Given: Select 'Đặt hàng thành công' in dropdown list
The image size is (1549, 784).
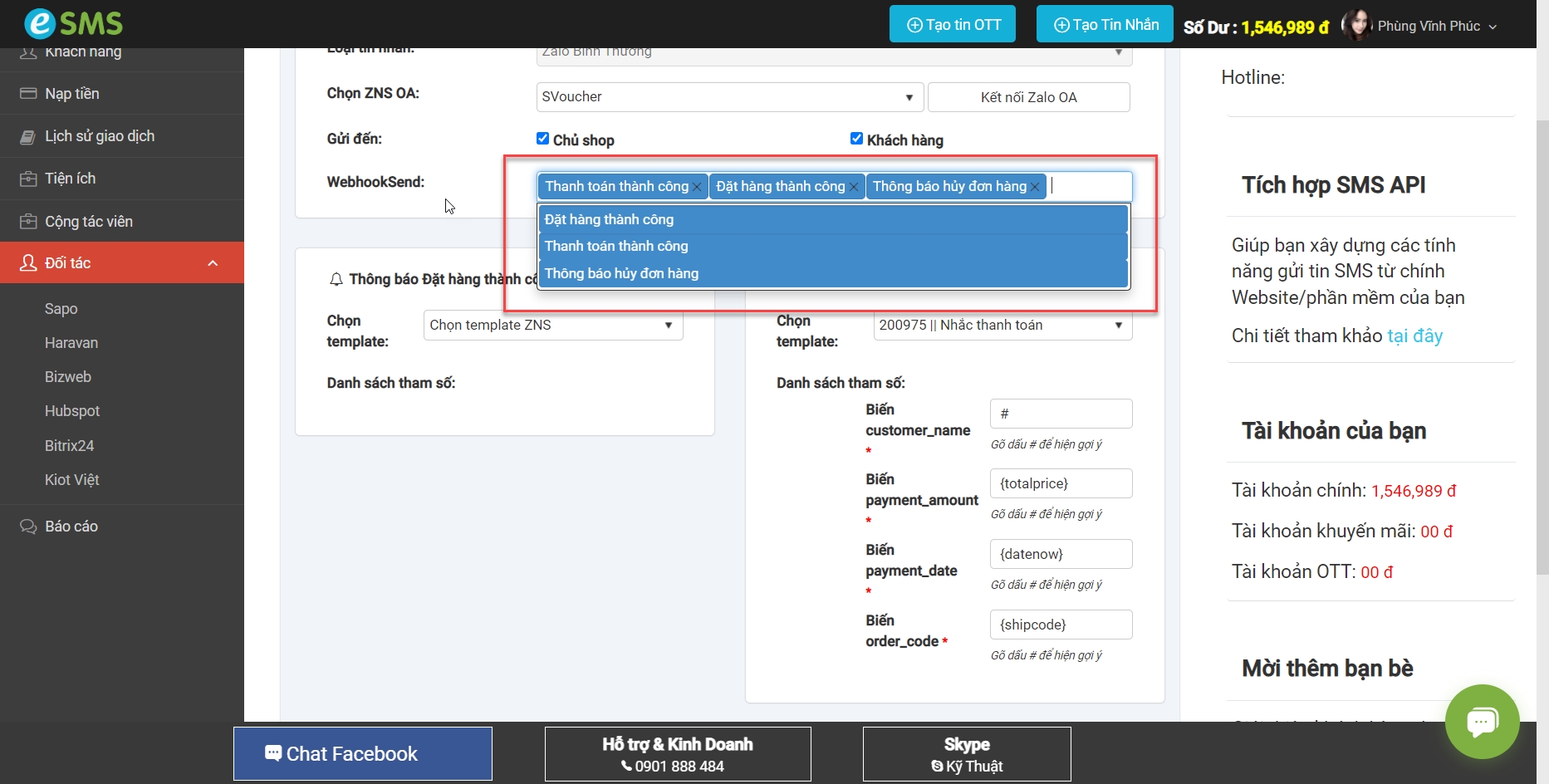Looking at the screenshot, I should coord(609,219).
